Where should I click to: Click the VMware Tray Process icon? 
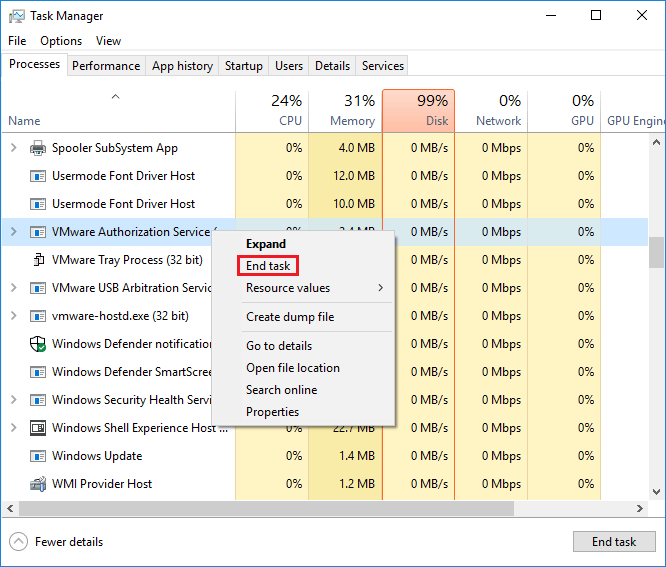click(x=39, y=260)
